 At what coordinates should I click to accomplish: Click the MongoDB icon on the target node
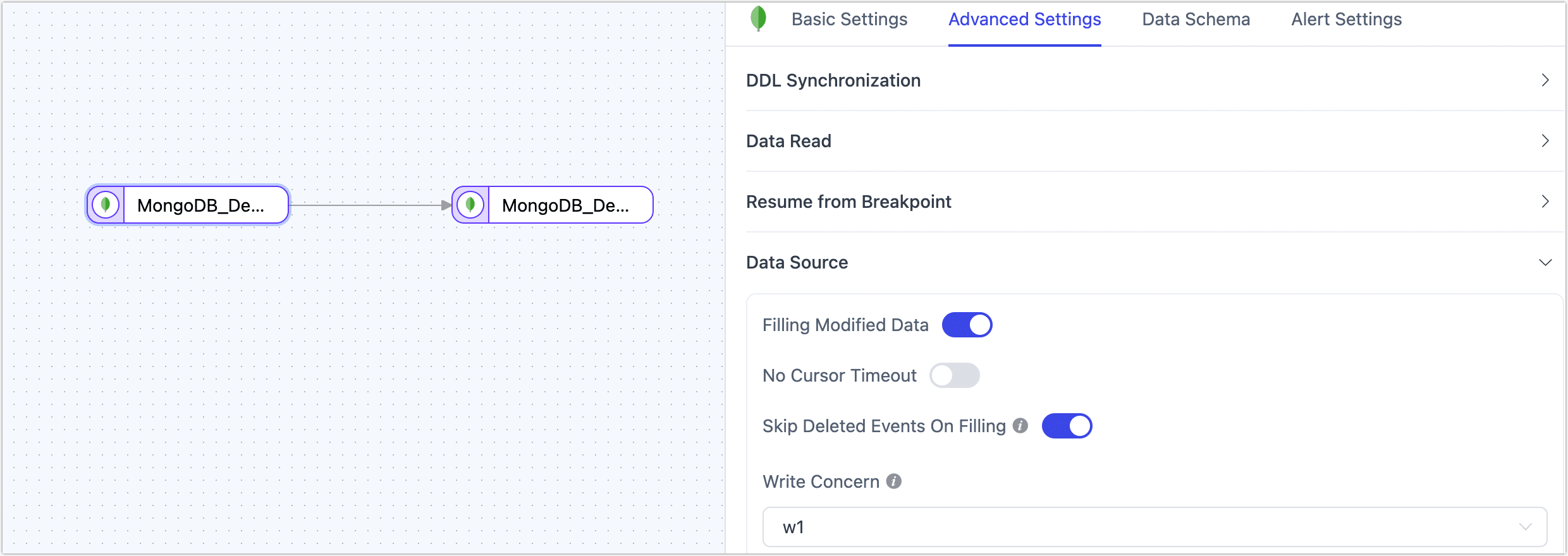(470, 204)
